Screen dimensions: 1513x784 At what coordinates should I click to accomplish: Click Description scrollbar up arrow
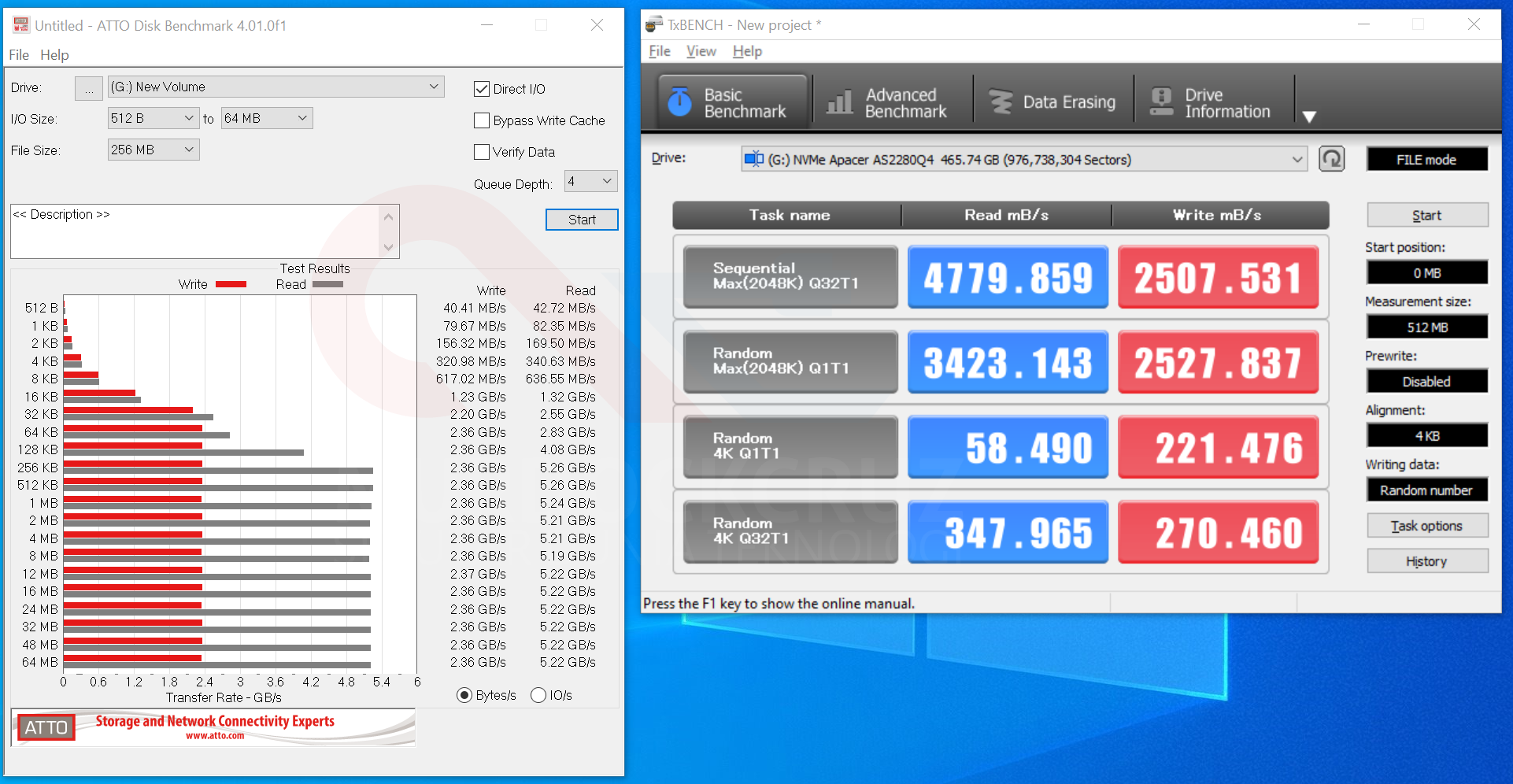[388, 216]
